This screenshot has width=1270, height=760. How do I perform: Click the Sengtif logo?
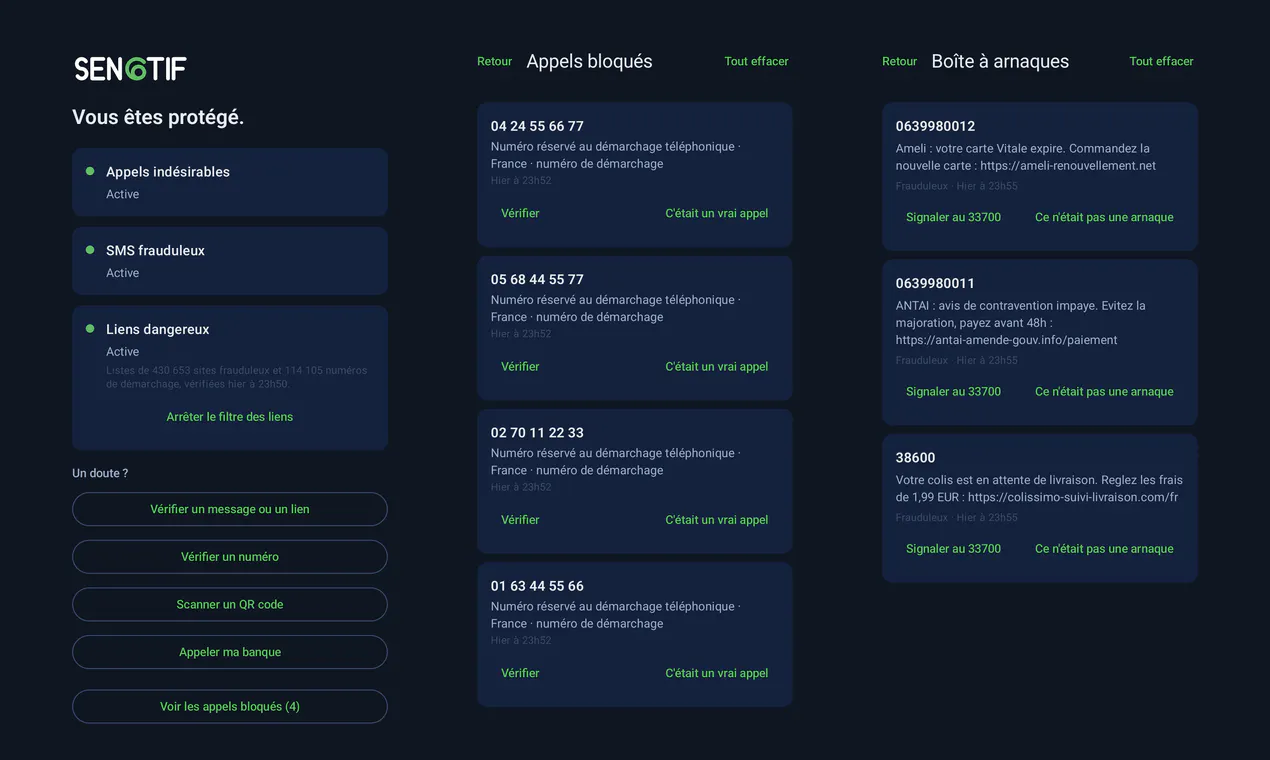[x=130, y=68]
